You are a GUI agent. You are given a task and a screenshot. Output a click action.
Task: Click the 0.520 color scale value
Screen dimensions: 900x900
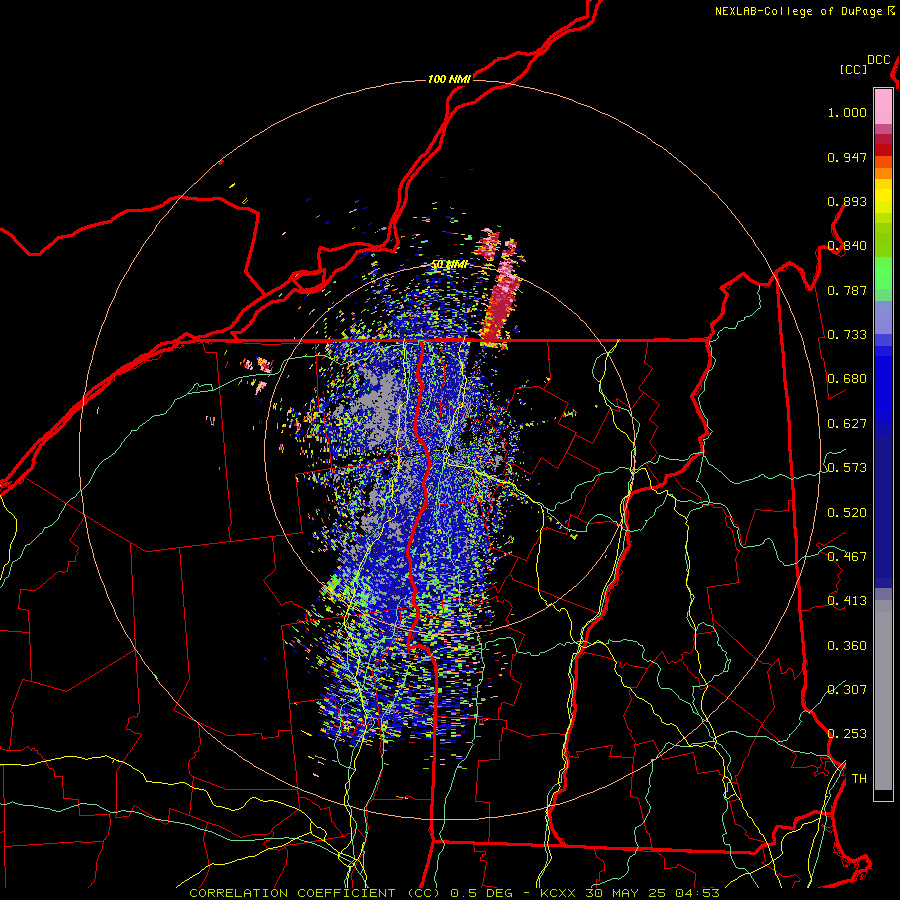pyautogui.click(x=847, y=513)
